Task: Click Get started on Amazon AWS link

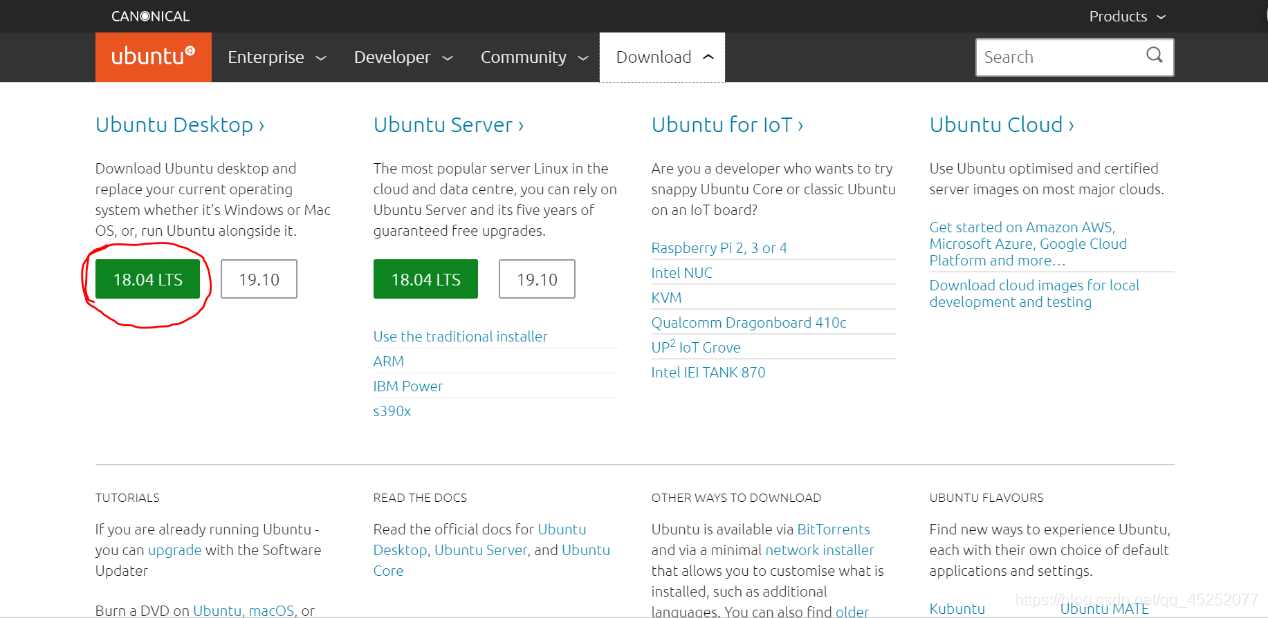Action: click(1028, 244)
